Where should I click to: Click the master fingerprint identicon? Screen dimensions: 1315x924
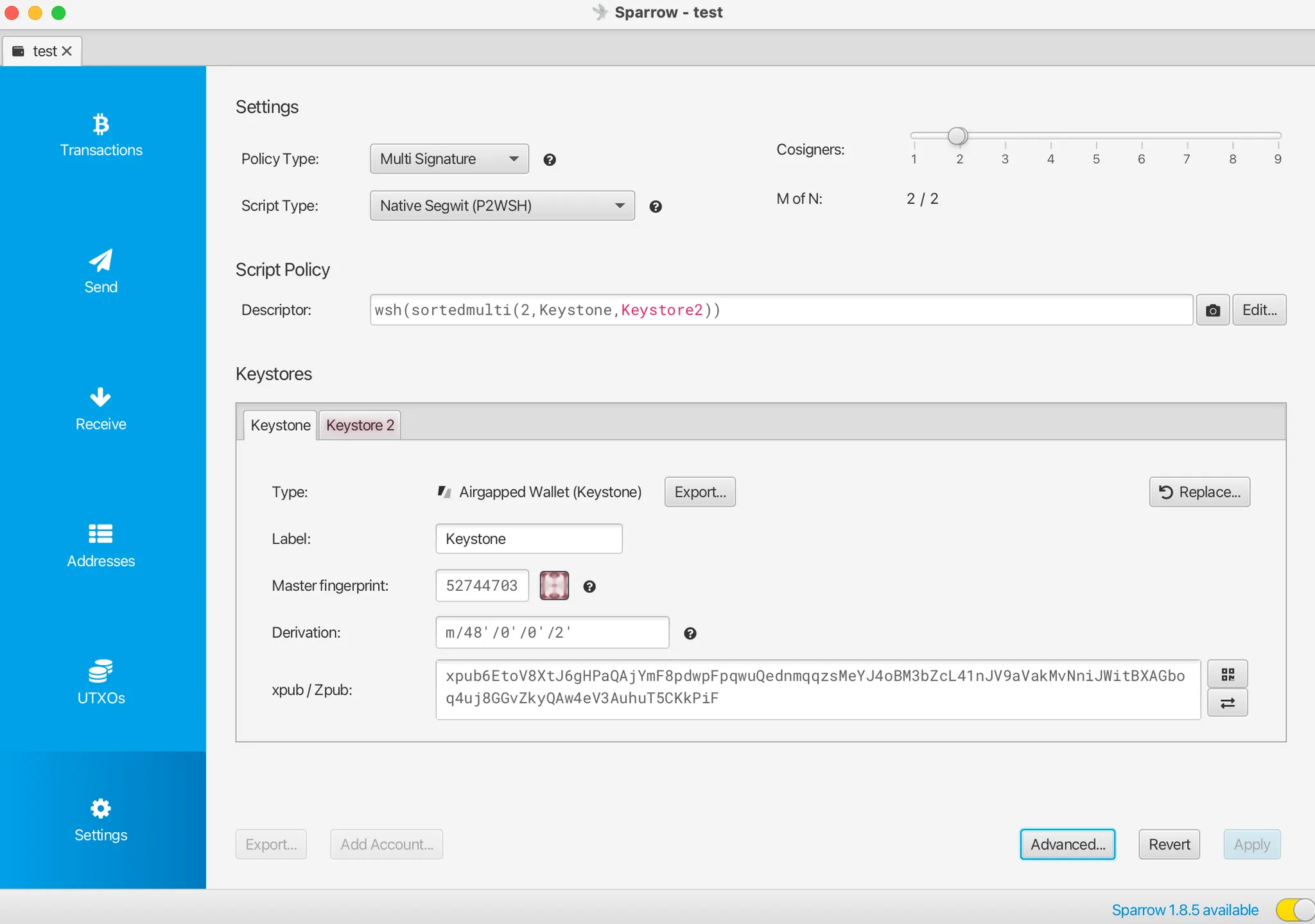click(554, 586)
